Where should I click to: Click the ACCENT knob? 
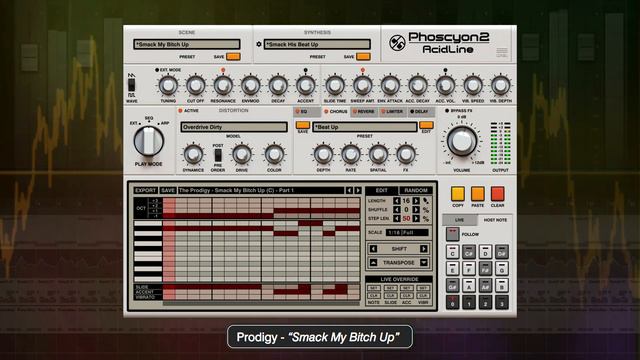coord(305,86)
